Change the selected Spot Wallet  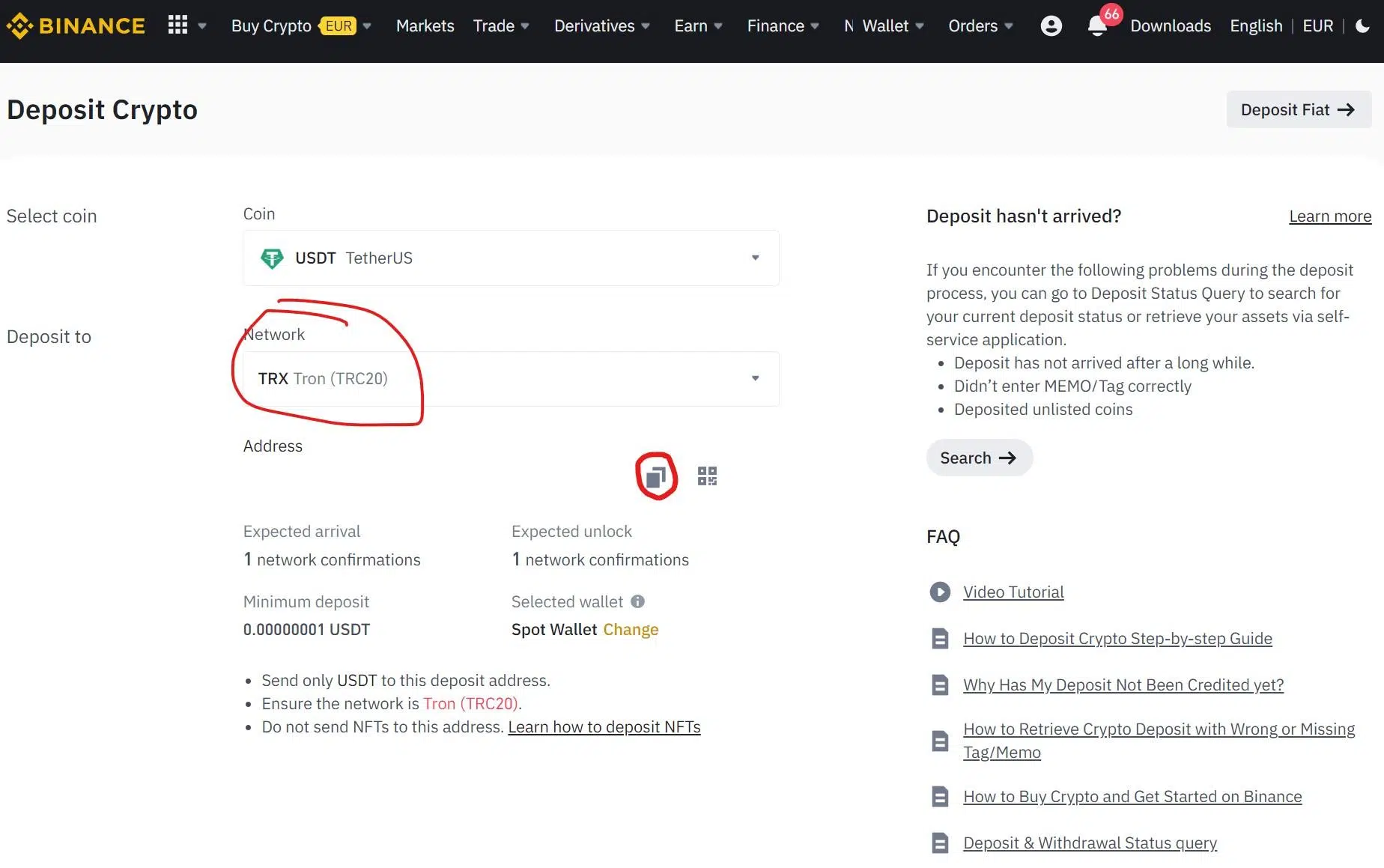(x=631, y=630)
